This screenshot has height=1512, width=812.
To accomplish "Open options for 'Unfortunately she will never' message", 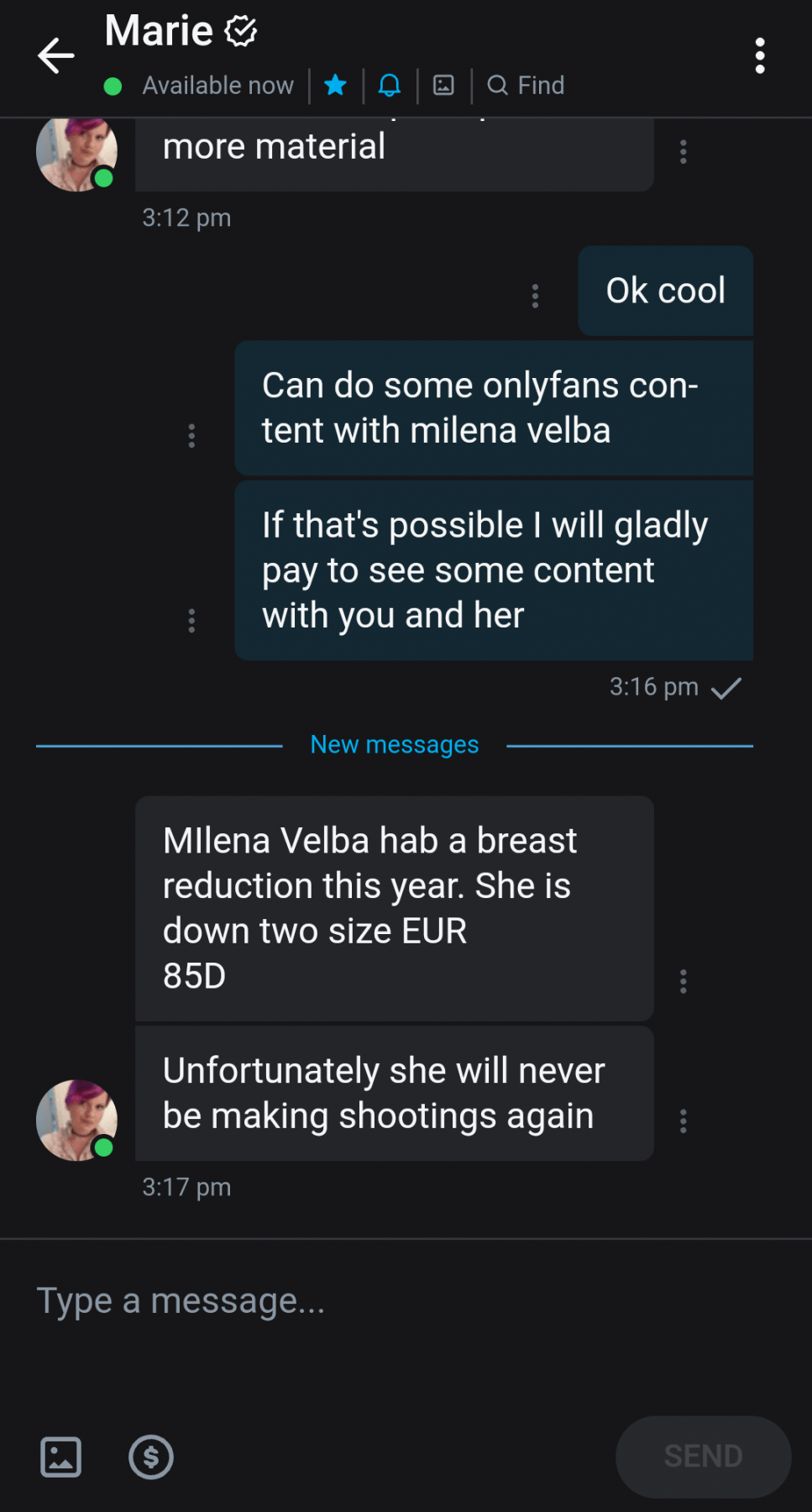I will coord(683,1121).
